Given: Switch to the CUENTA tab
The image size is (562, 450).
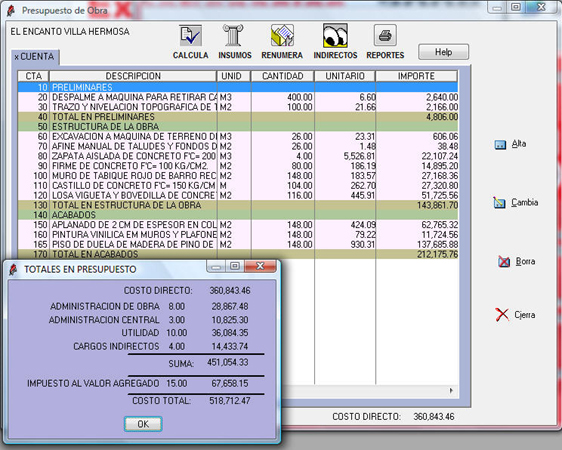Looking at the screenshot, I should [x=35, y=57].
